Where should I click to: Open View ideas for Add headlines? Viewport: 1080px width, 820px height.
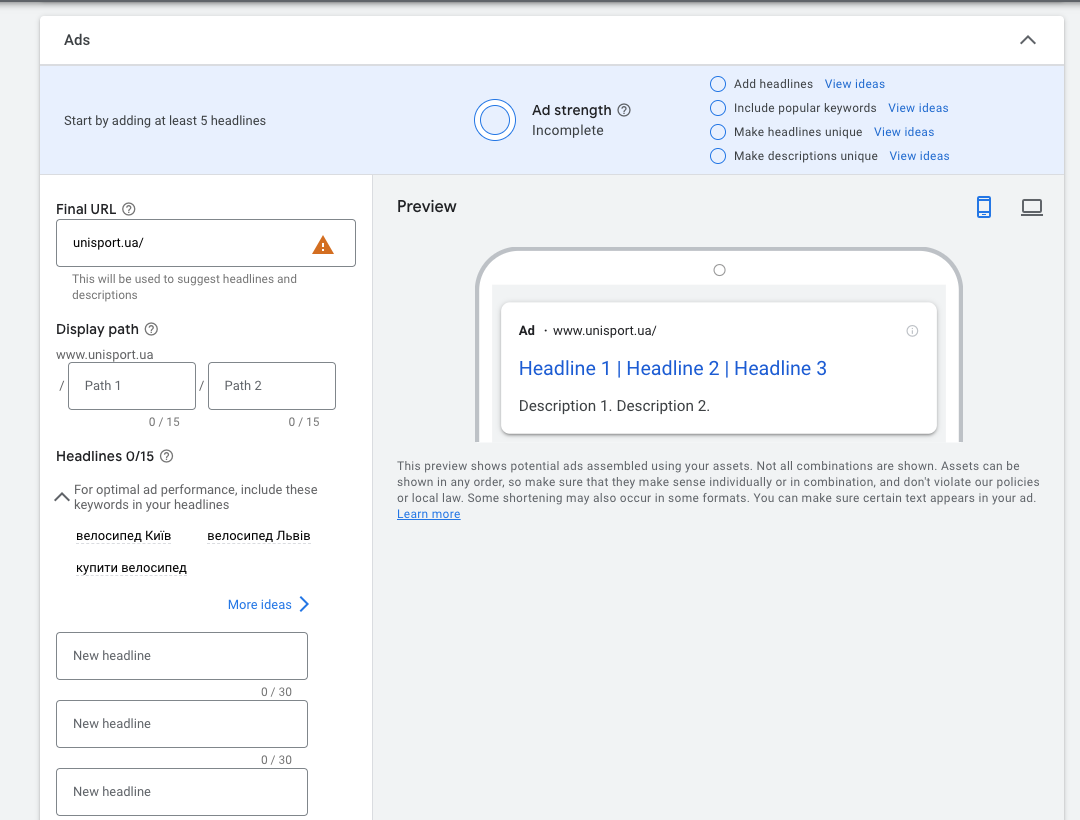[x=854, y=84]
